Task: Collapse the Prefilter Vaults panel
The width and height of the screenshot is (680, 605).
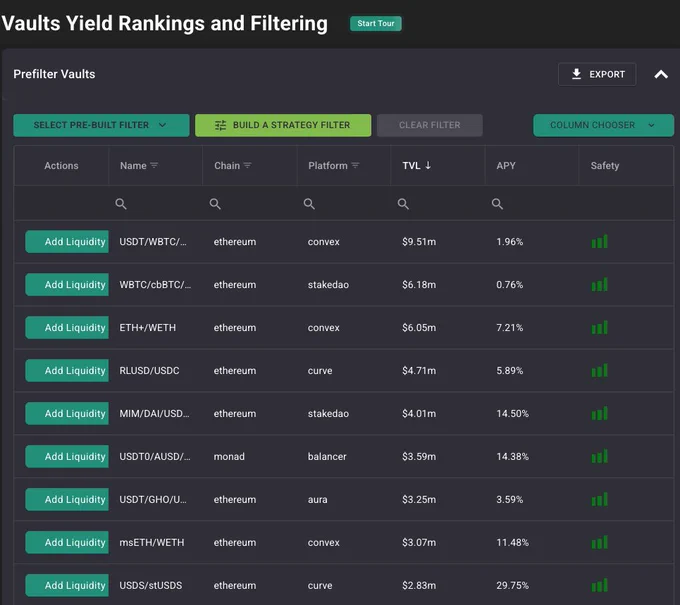Action: coord(661,74)
